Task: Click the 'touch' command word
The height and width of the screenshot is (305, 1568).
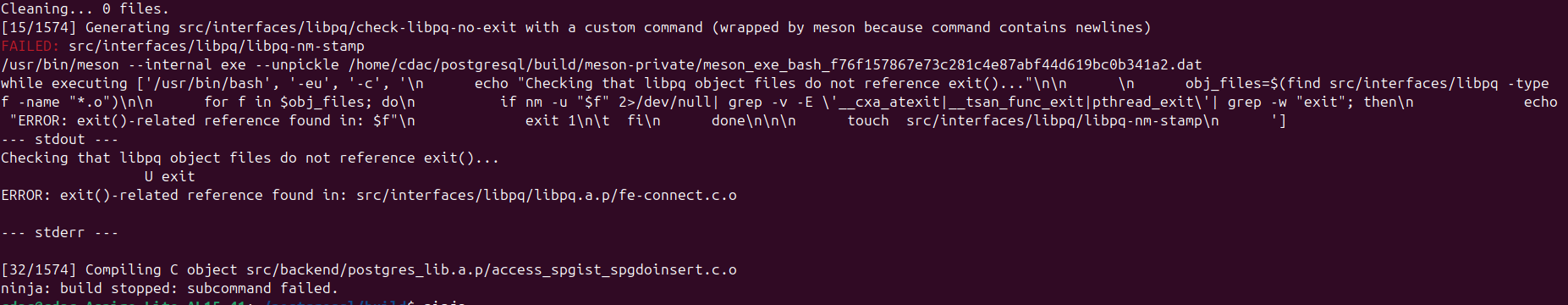Action: tap(868, 120)
